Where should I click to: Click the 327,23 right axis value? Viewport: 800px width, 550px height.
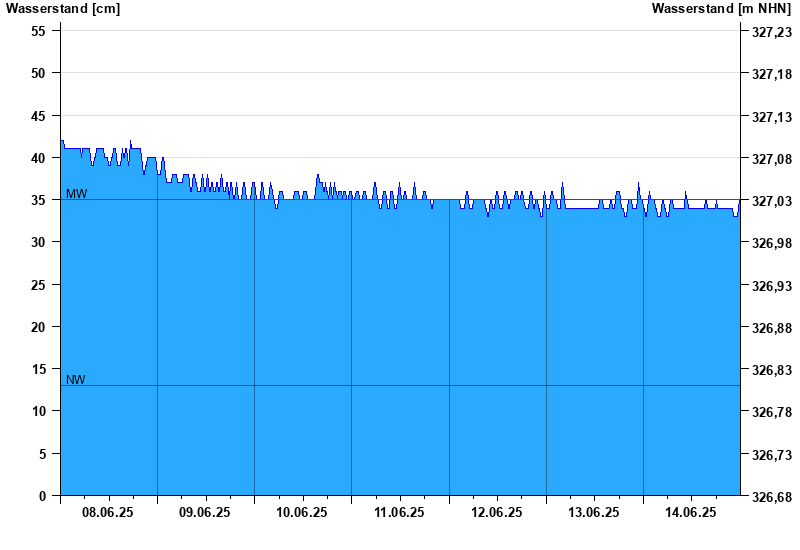point(770,32)
